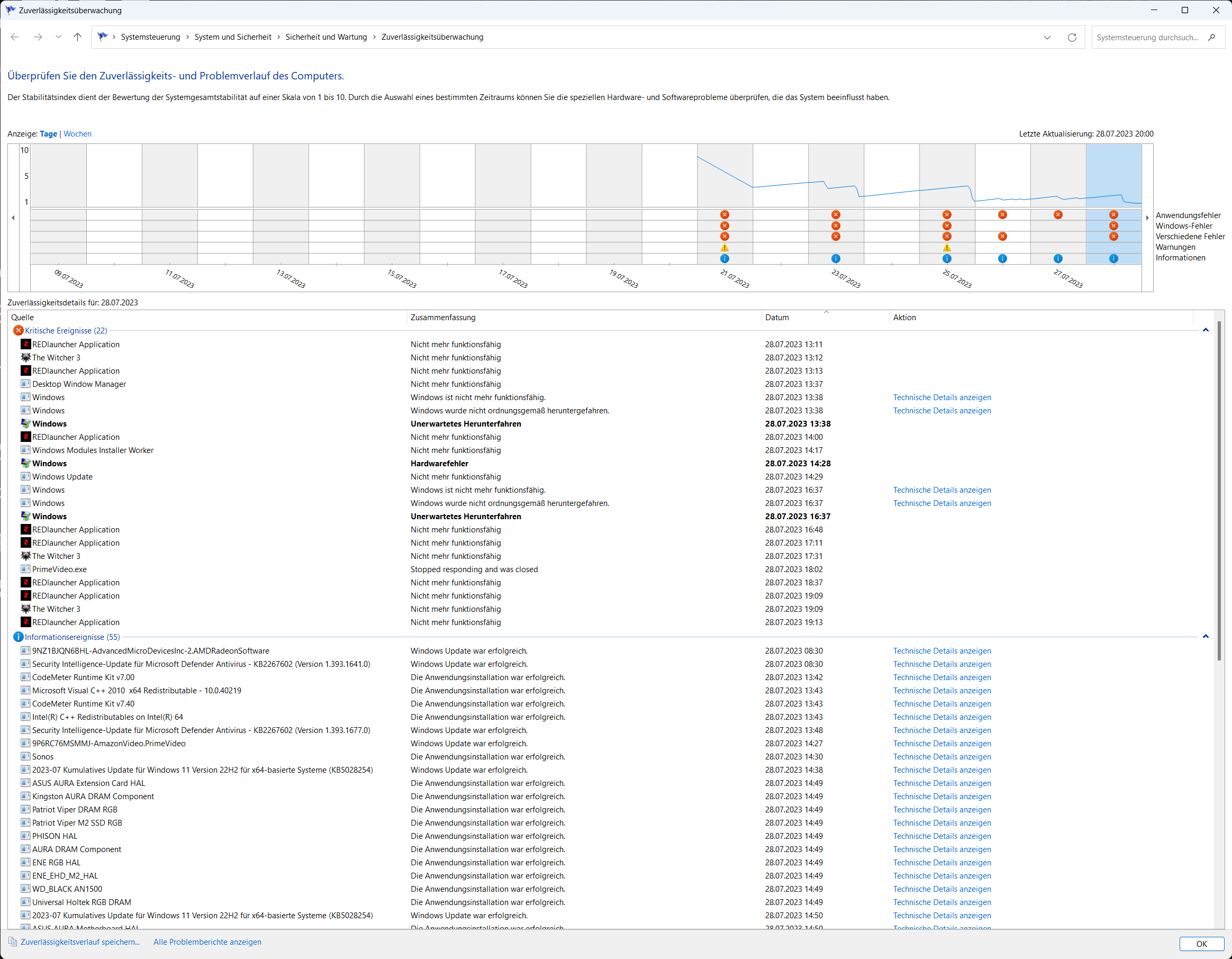This screenshot has height=959, width=1232.
Task: Collapse the Kritische Ereignisse group
Action: point(1206,331)
